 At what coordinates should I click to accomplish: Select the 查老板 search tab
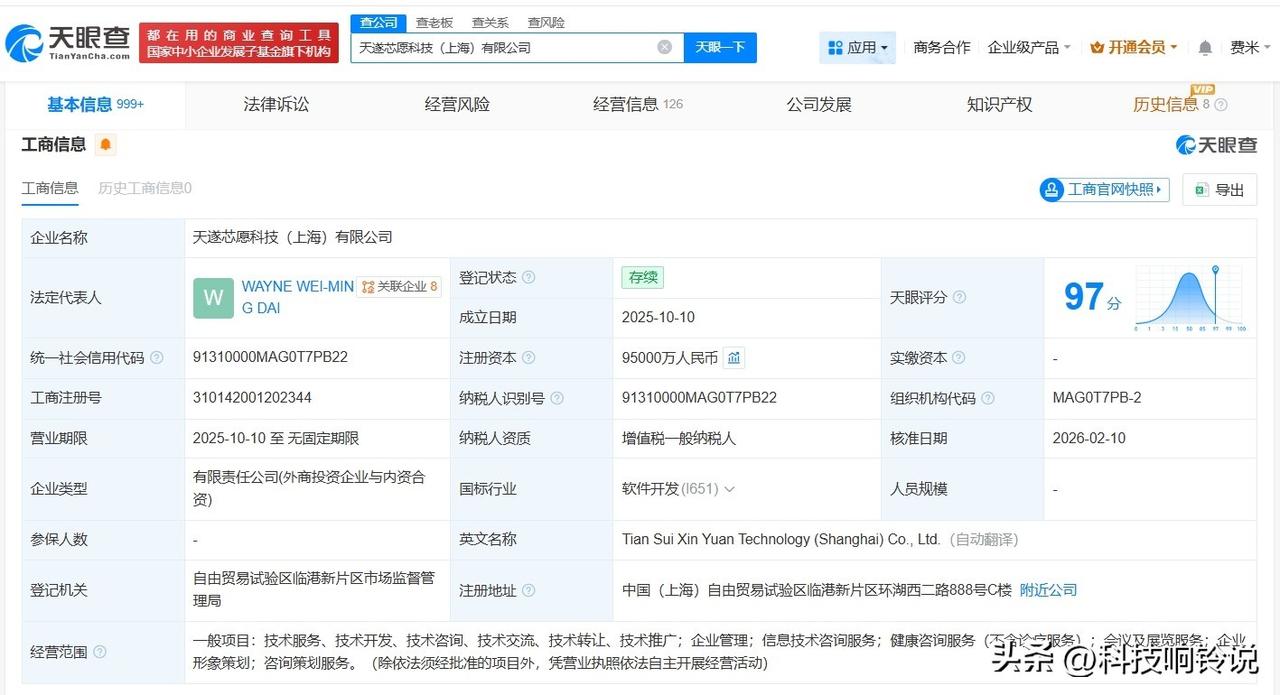434,22
